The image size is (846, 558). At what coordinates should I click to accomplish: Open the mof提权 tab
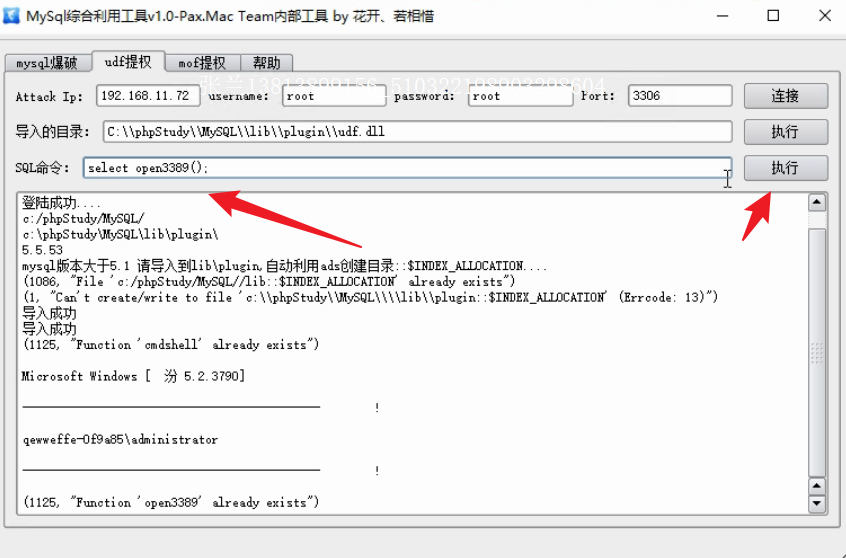point(202,63)
